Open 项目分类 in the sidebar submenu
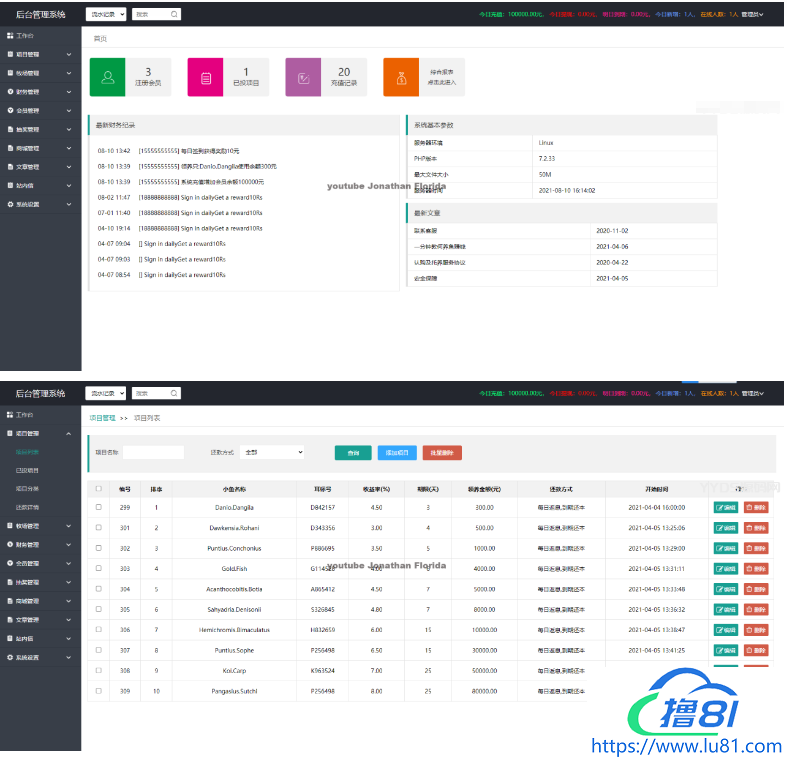Image resolution: width=787 pixels, height=757 pixels. 28,488
